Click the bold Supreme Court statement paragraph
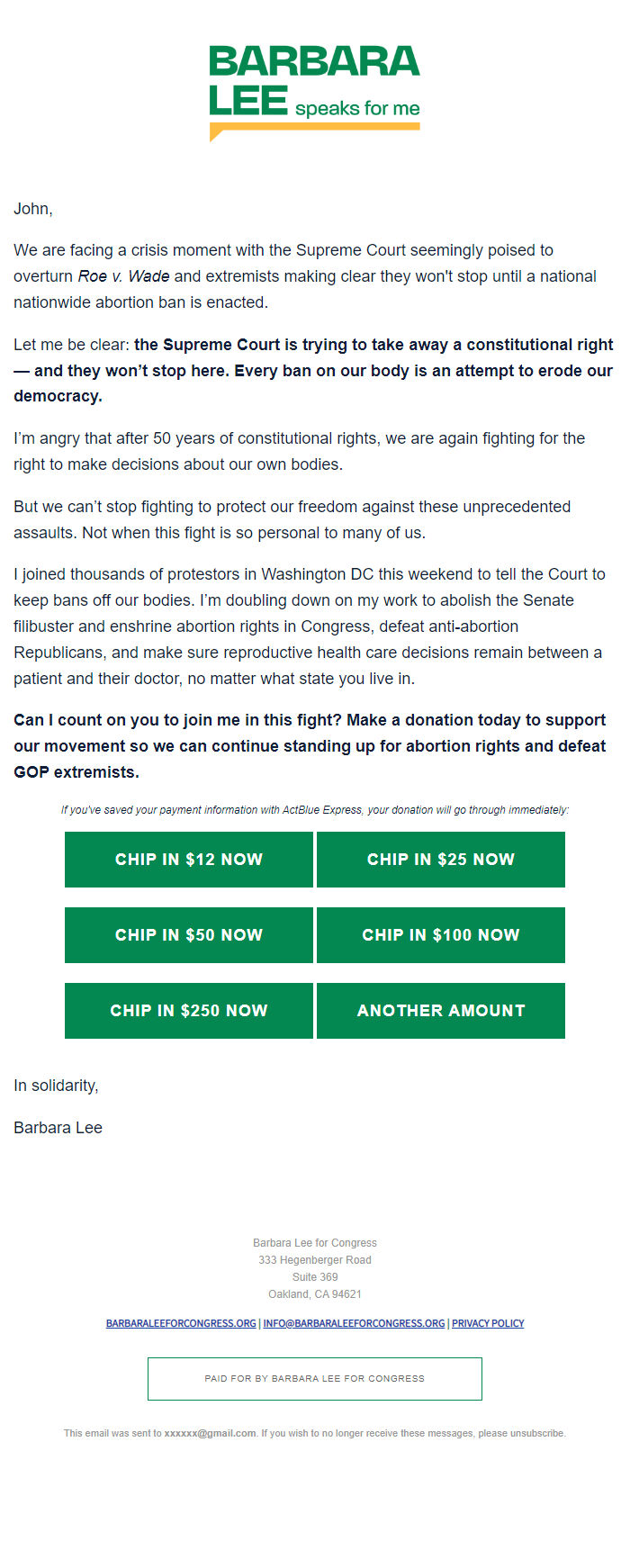The width and height of the screenshot is (630, 1568). pyautogui.click(x=313, y=371)
